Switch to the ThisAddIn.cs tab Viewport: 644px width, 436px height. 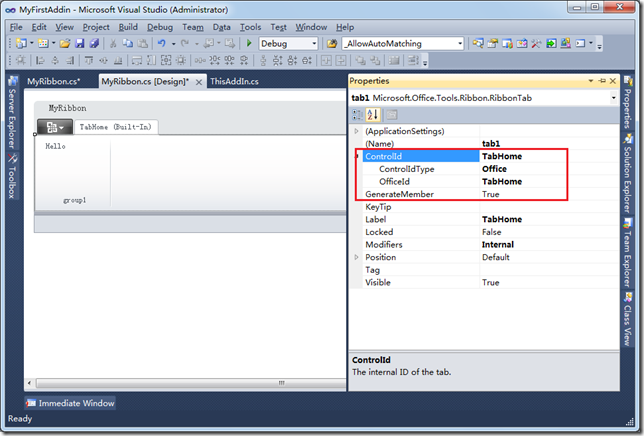tap(235, 81)
